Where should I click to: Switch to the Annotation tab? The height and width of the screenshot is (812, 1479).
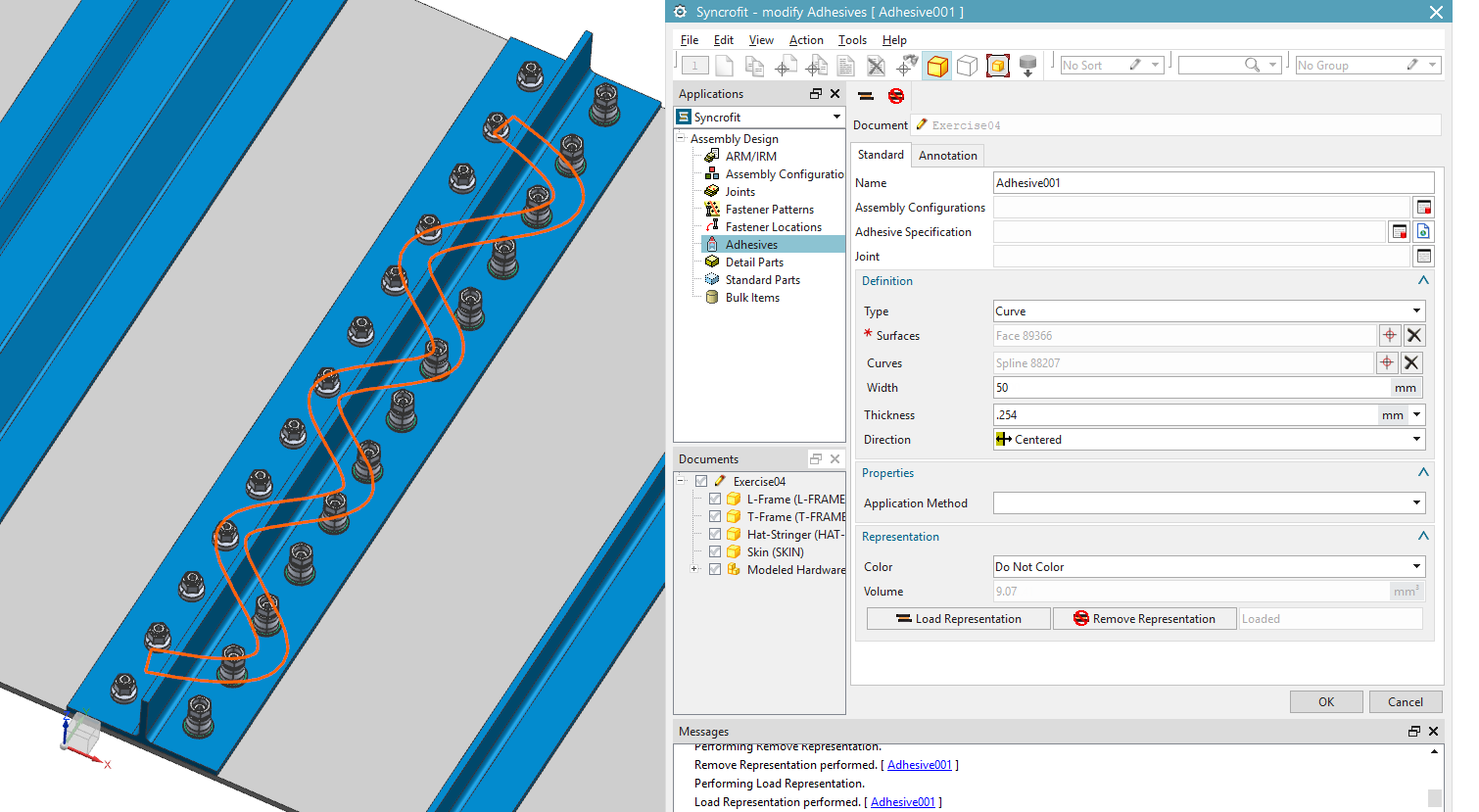[x=947, y=156]
